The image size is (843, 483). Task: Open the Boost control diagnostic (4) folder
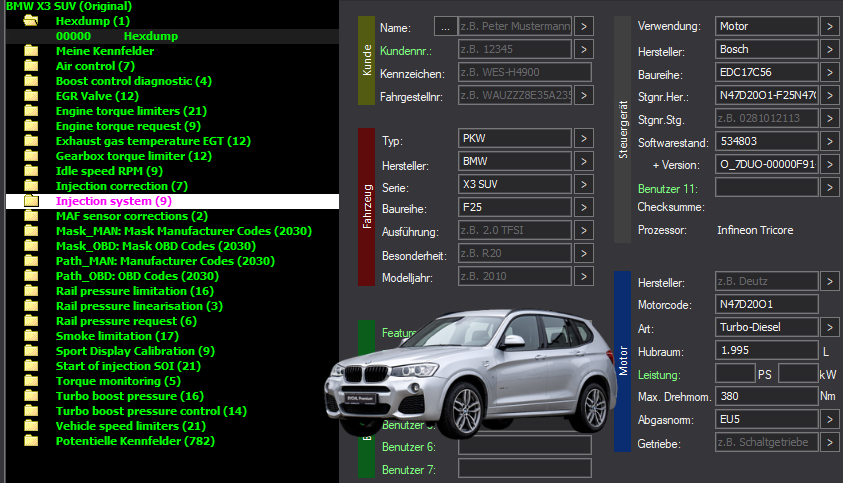134,81
